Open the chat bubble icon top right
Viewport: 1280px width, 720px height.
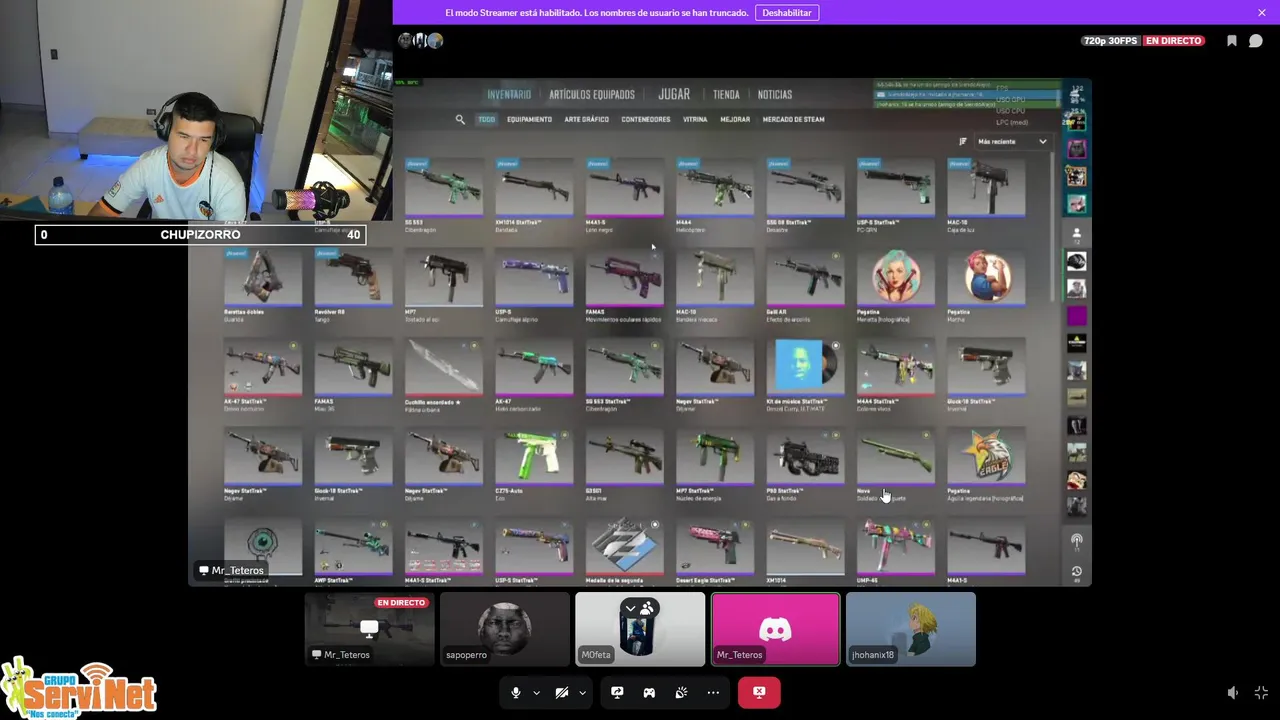1256,41
